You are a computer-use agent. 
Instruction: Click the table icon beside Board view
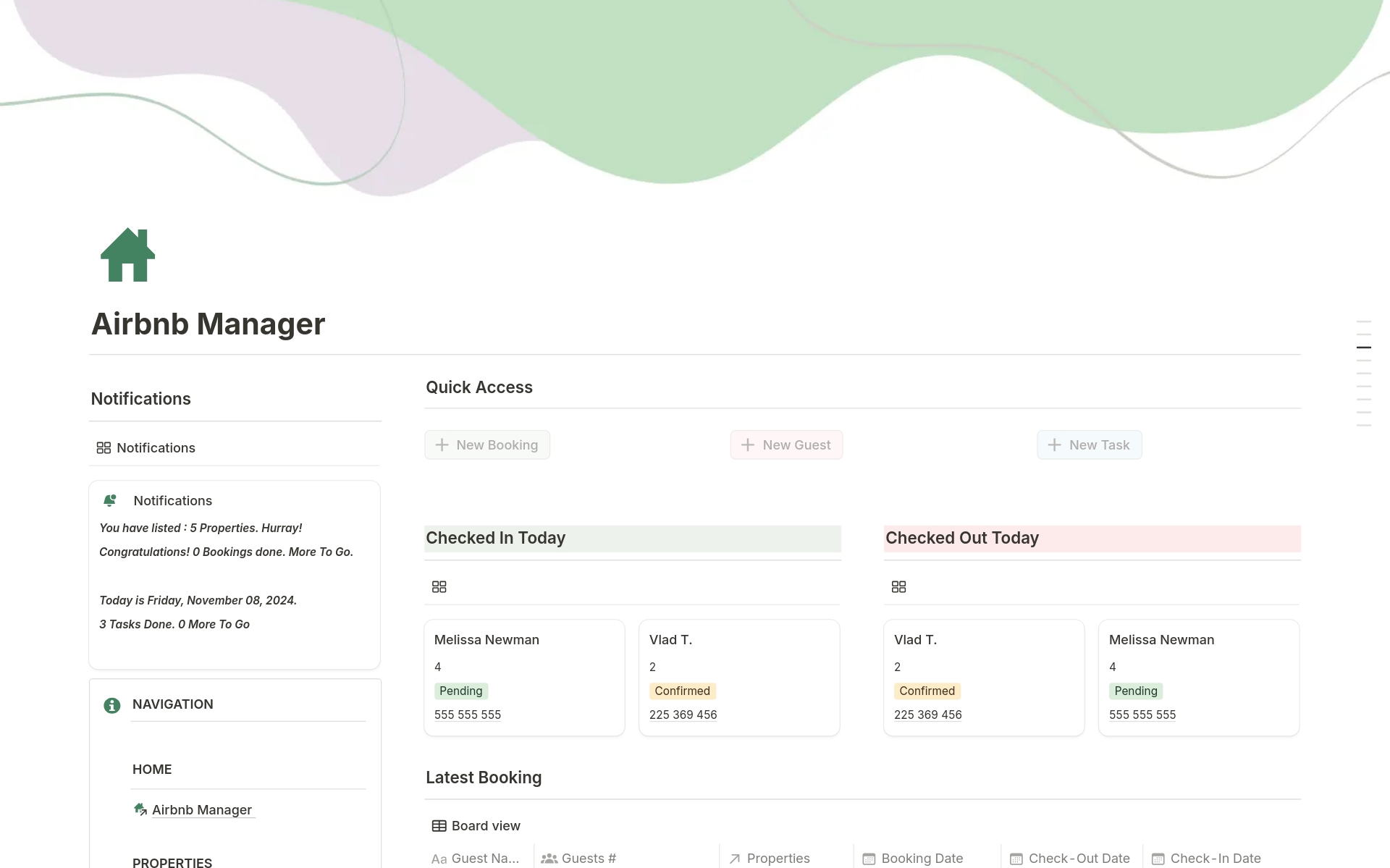(x=439, y=825)
